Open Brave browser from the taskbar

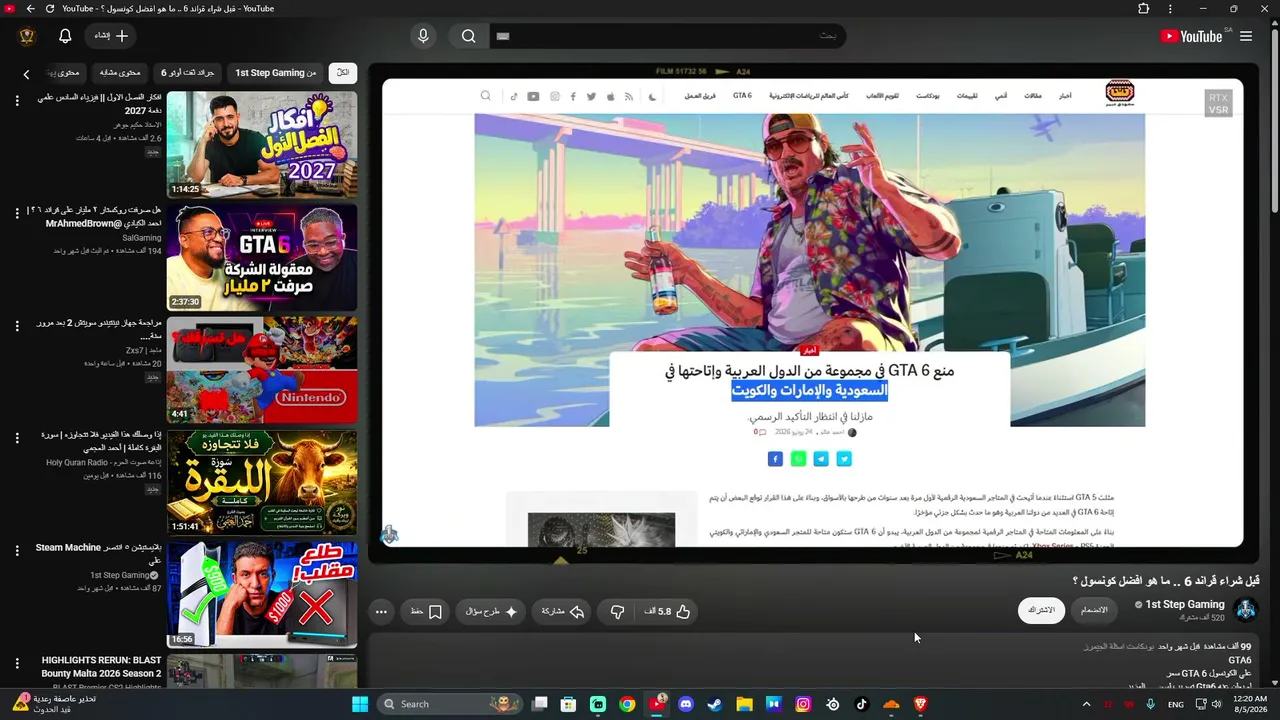pos(920,704)
